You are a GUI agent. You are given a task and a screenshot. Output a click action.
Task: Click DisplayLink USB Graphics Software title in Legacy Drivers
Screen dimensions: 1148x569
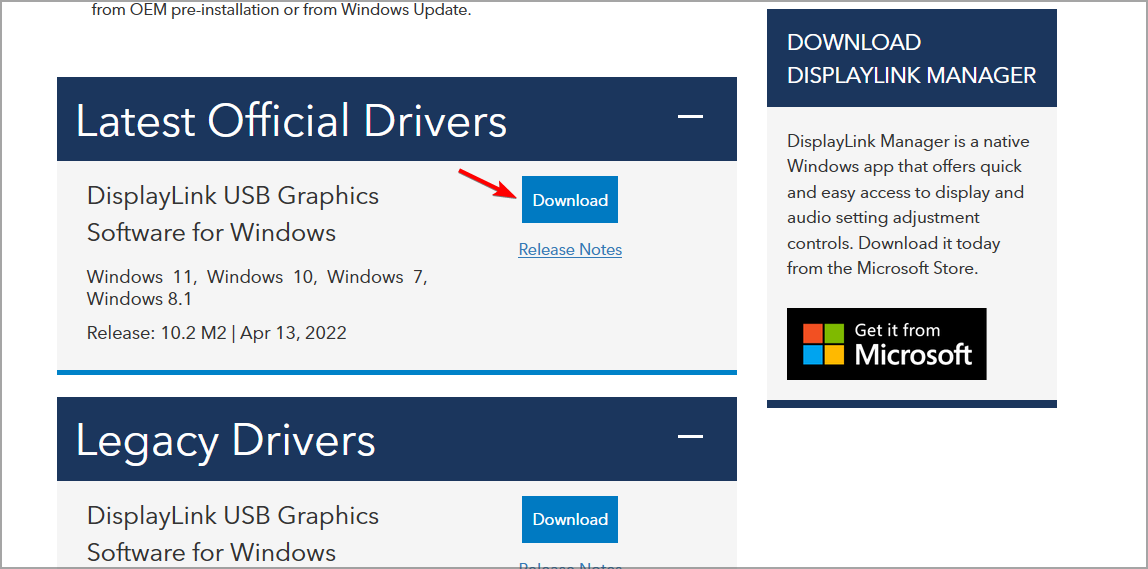click(x=233, y=533)
